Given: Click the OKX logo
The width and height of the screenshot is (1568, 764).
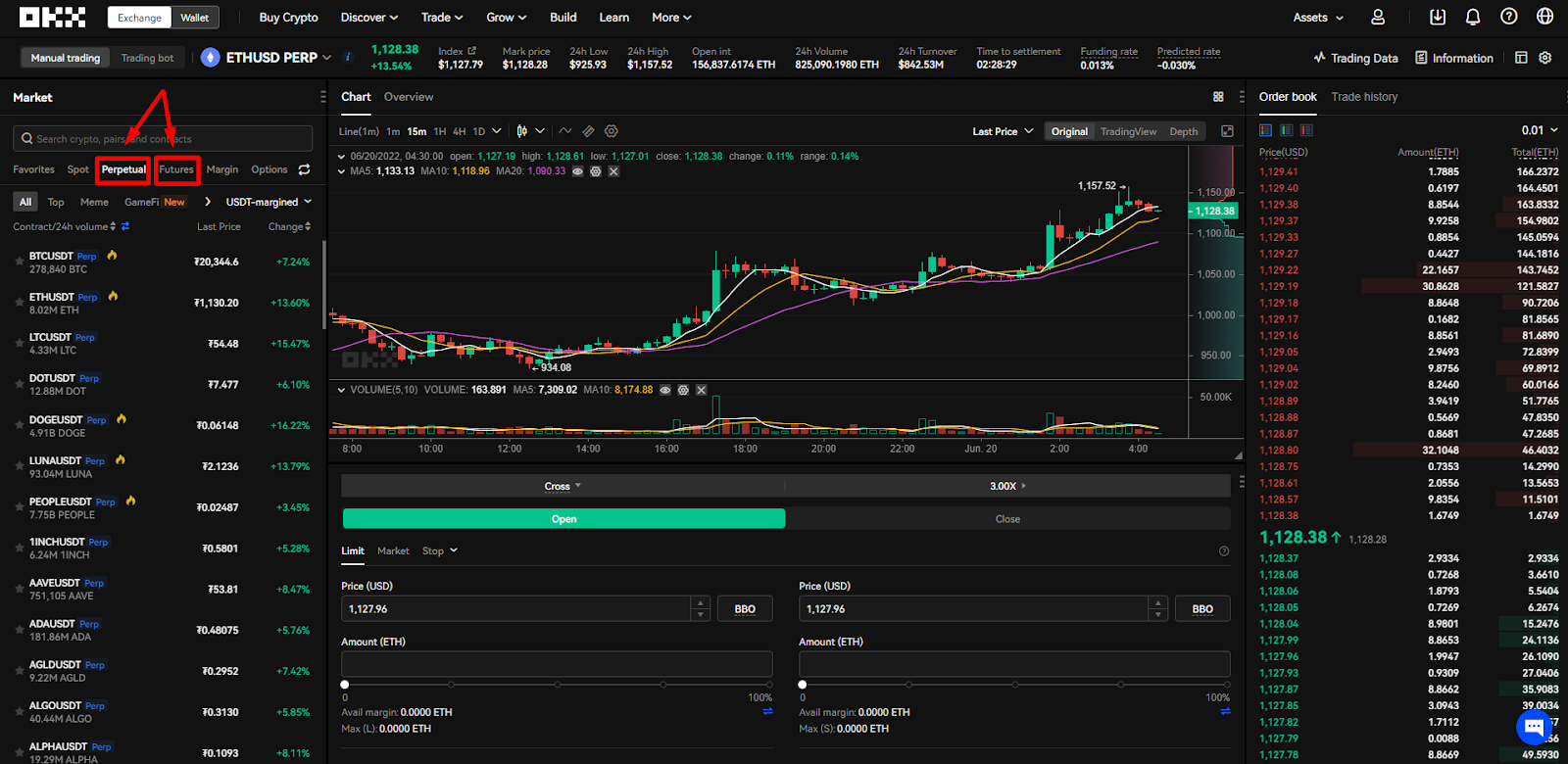Looking at the screenshot, I should pos(53,18).
